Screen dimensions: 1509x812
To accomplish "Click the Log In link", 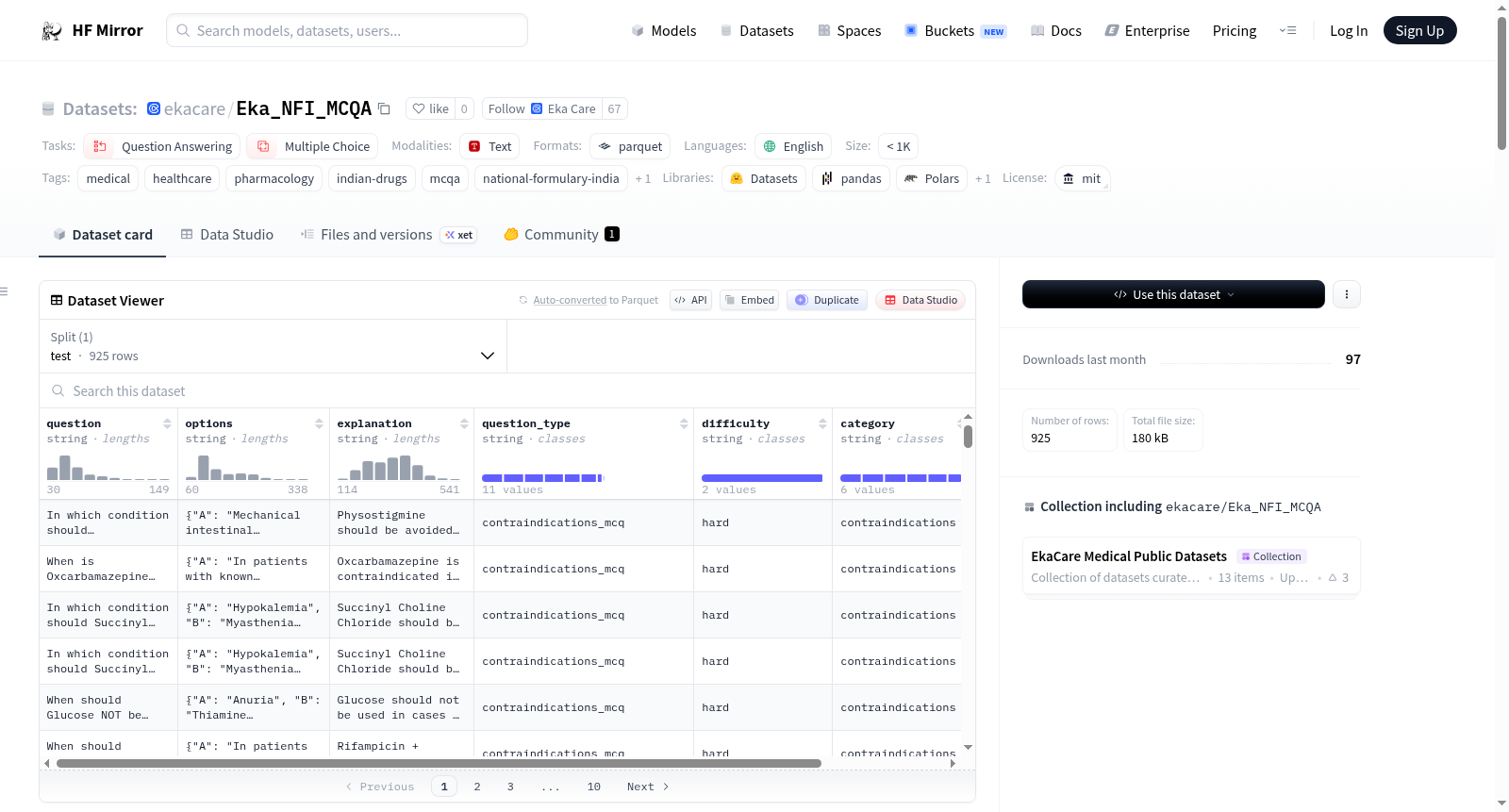I will pos(1349,31).
